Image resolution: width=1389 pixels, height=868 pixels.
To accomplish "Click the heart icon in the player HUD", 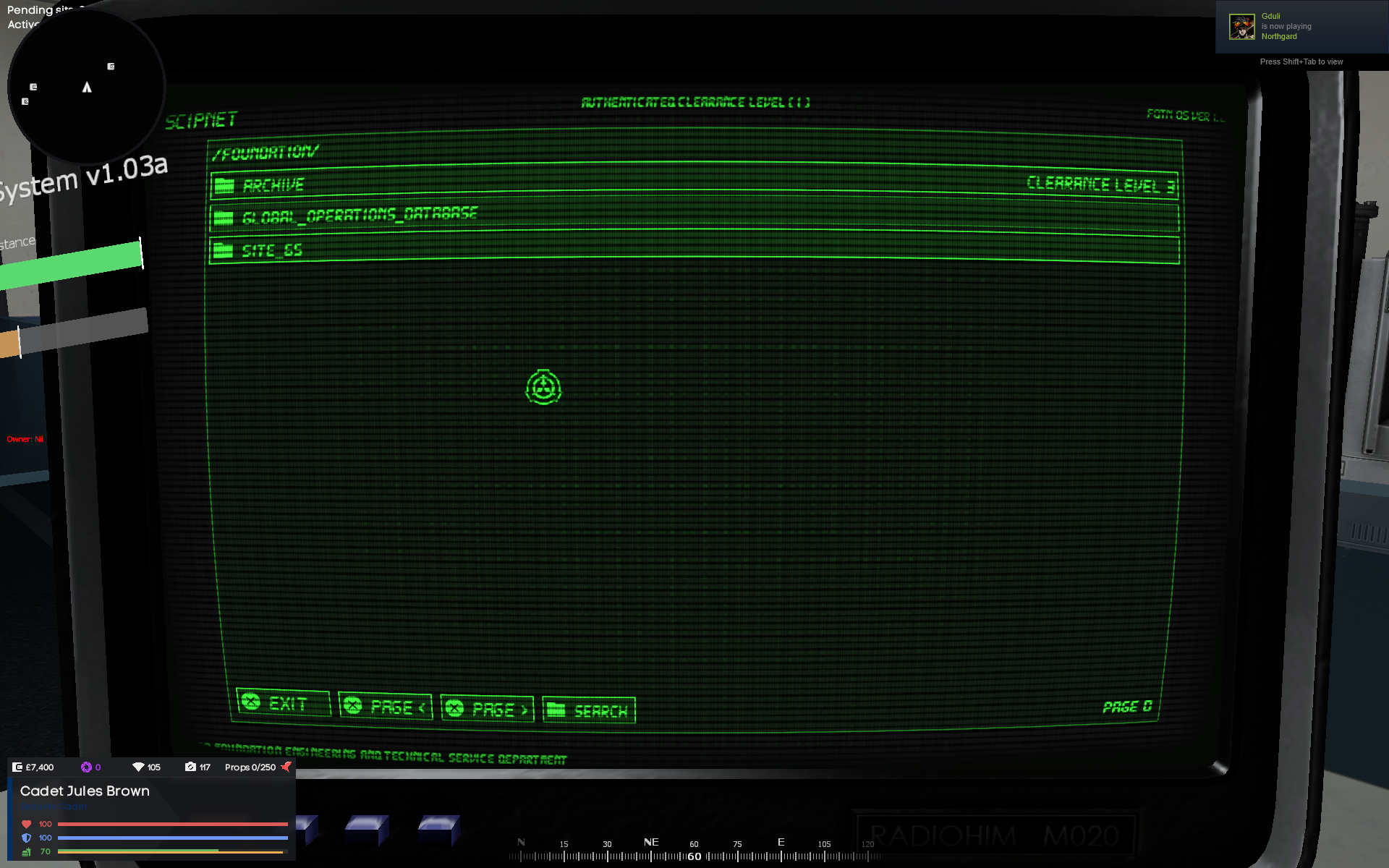I will pyautogui.click(x=27, y=823).
